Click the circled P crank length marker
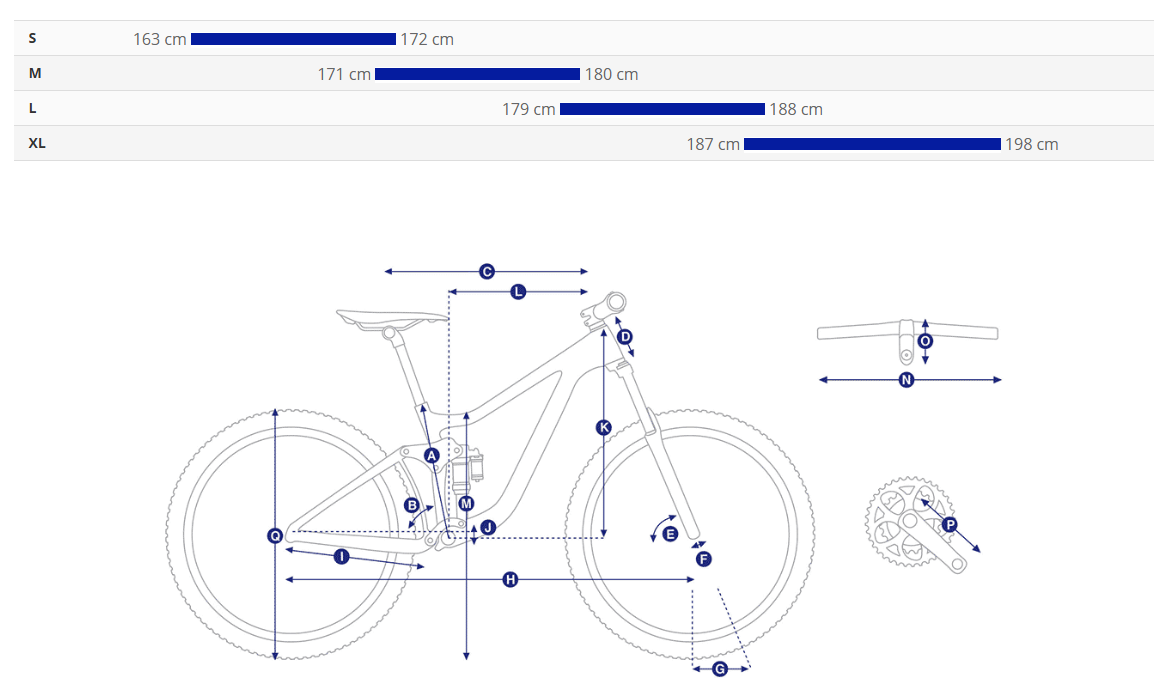The image size is (1167, 692). coord(950,525)
